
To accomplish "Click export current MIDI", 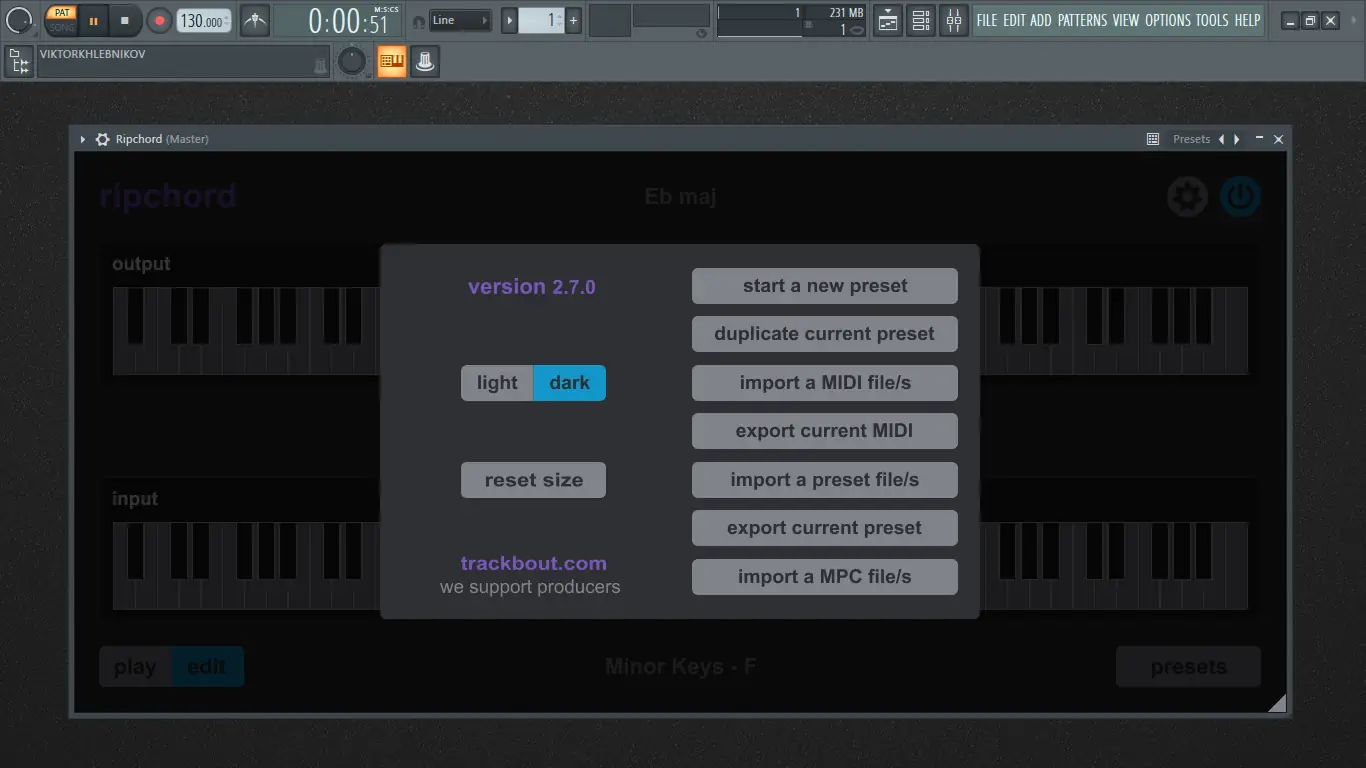I will point(825,431).
